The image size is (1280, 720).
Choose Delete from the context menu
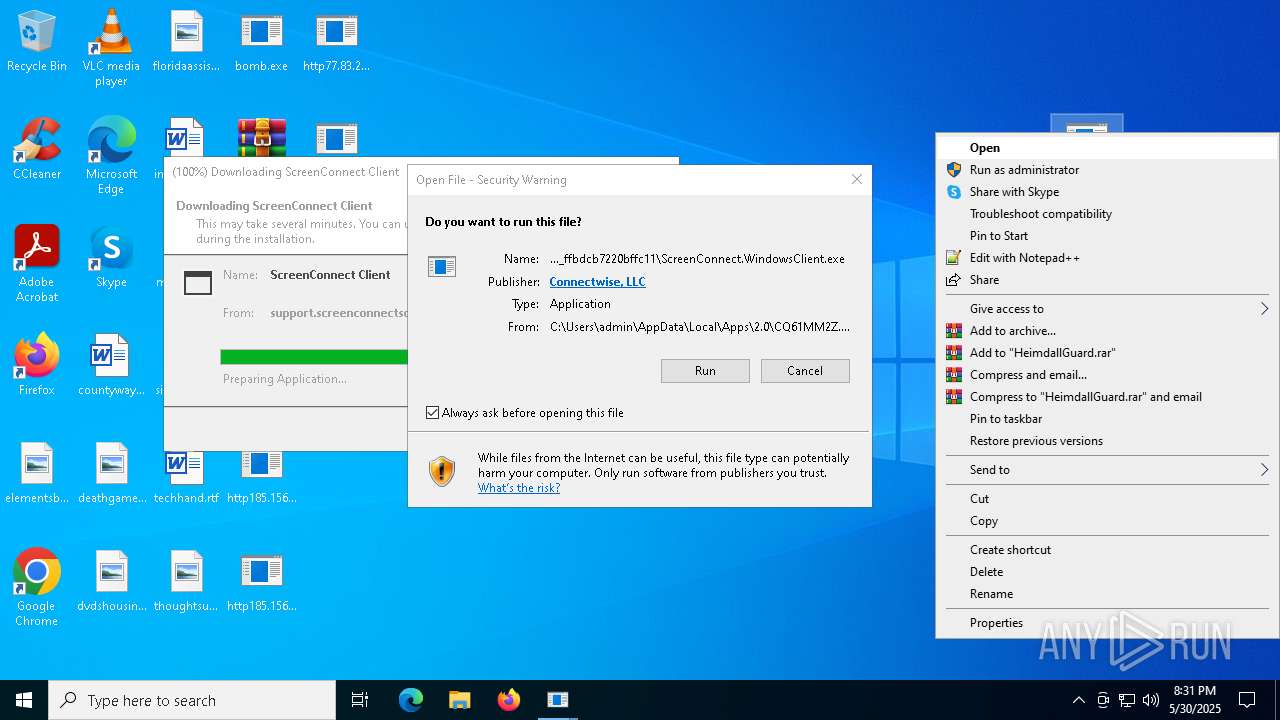[1107, 572]
